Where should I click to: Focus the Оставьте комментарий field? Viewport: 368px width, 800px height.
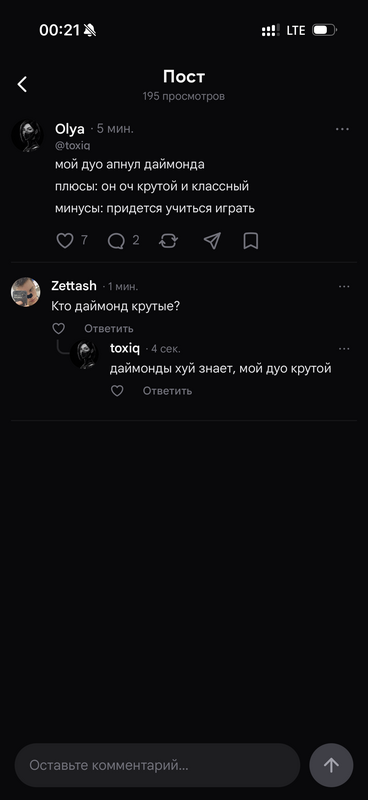tap(157, 765)
